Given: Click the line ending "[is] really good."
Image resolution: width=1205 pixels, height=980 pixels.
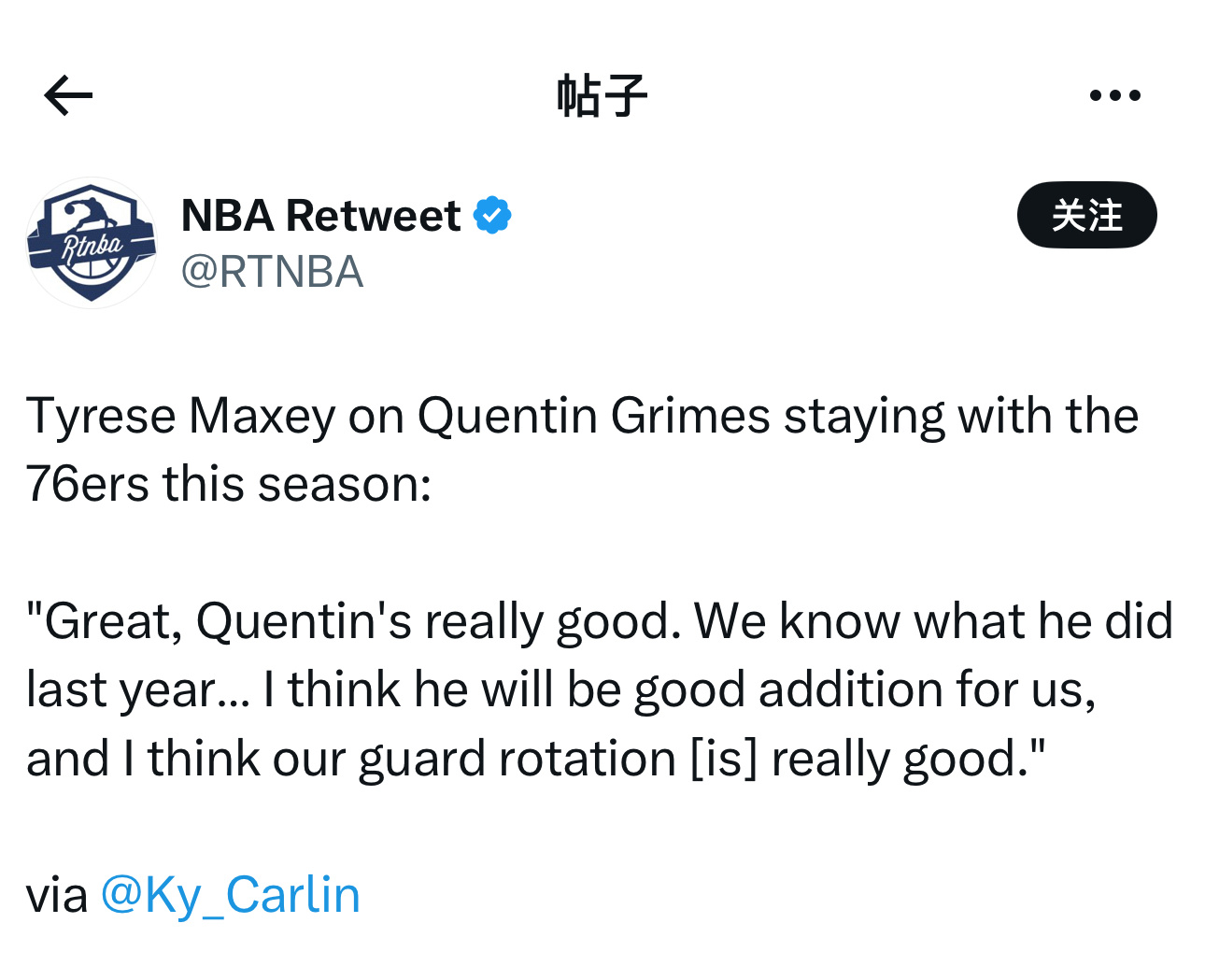Looking at the screenshot, I should pos(535,759).
